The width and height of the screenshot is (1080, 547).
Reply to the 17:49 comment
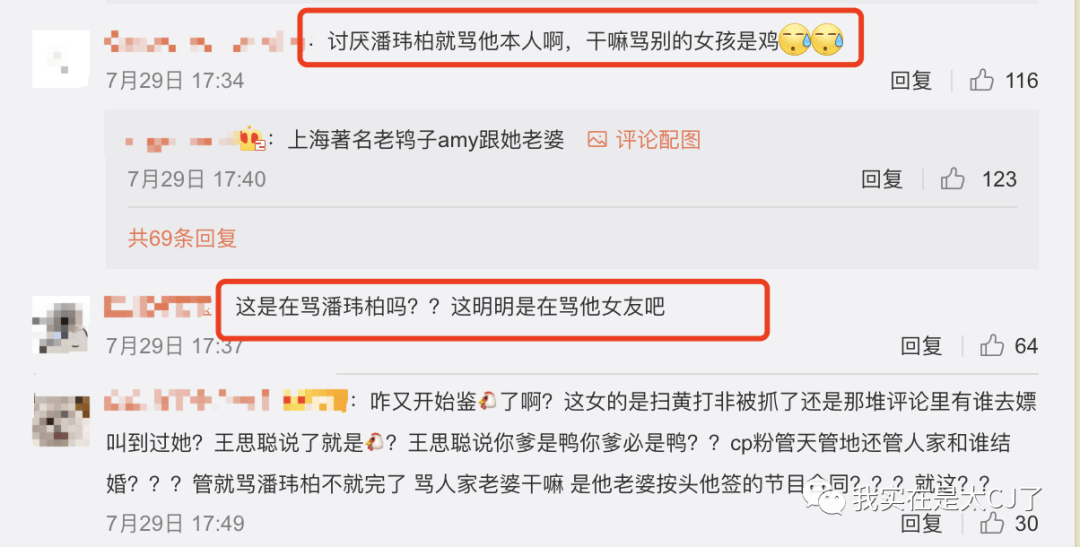click(921, 523)
